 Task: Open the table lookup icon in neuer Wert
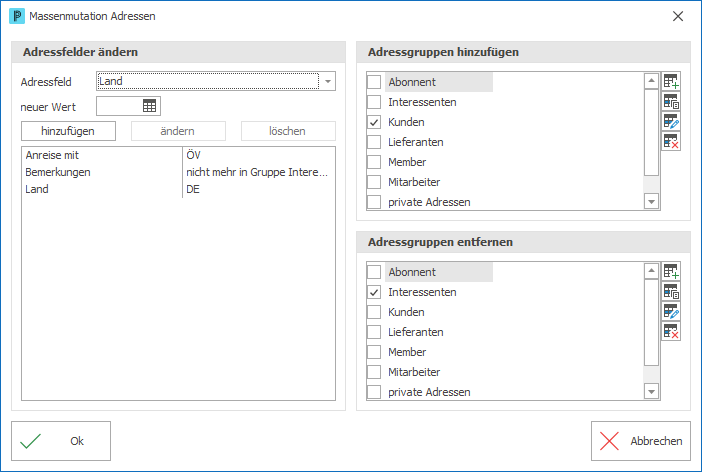click(150, 106)
